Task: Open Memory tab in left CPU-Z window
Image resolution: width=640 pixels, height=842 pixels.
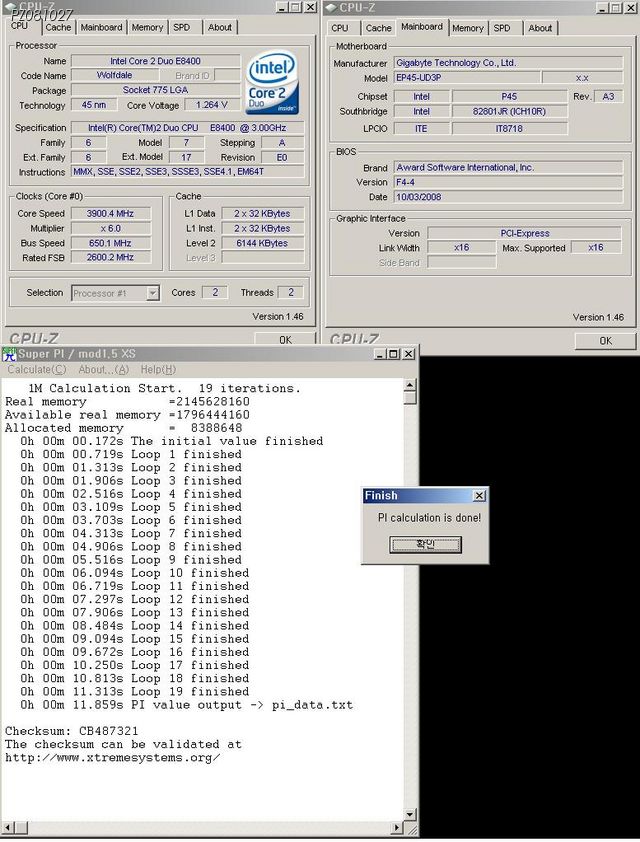Action: tap(147, 27)
